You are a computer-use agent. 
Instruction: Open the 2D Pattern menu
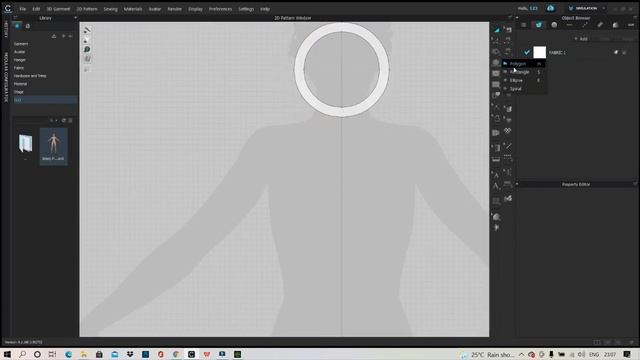(87, 9)
